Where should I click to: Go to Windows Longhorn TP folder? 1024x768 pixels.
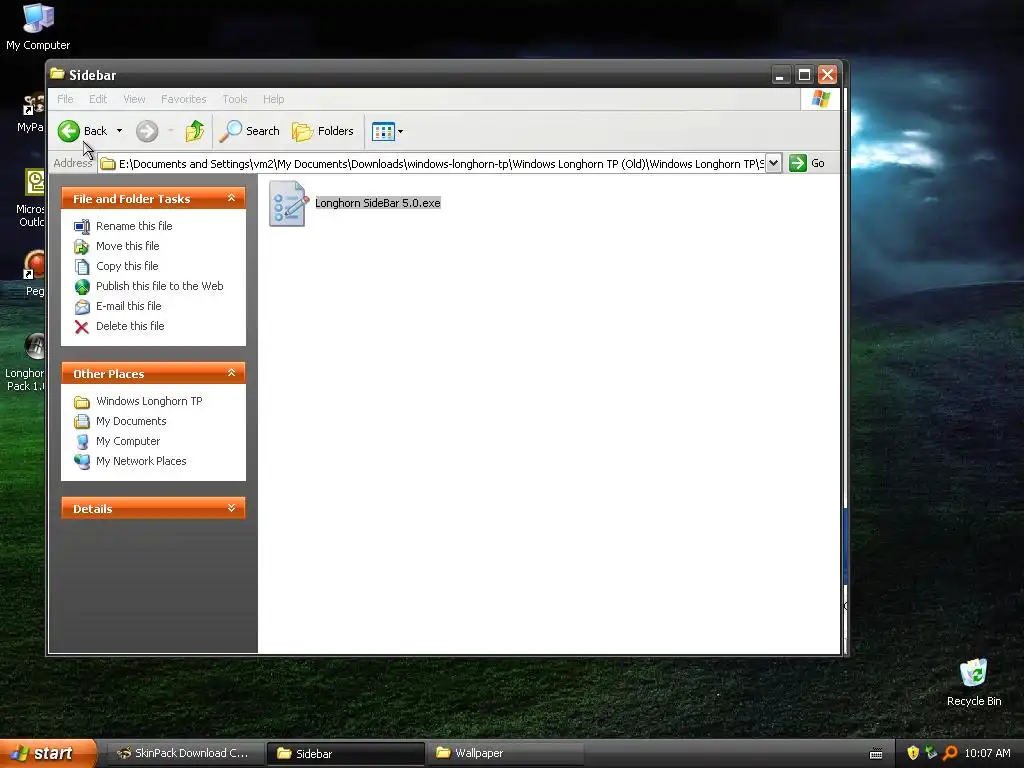point(149,401)
